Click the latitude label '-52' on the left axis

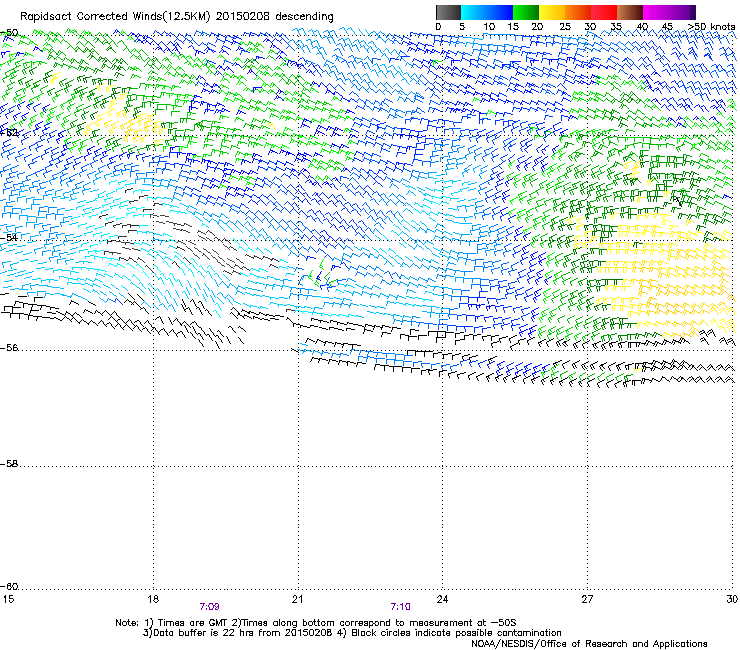[9, 133]
